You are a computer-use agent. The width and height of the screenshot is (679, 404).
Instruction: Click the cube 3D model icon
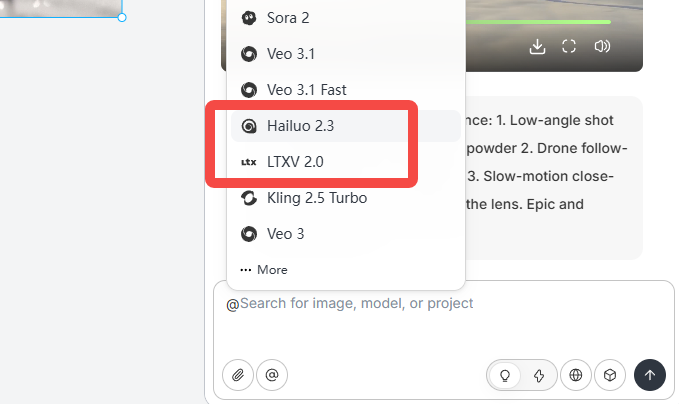(609, 375)
